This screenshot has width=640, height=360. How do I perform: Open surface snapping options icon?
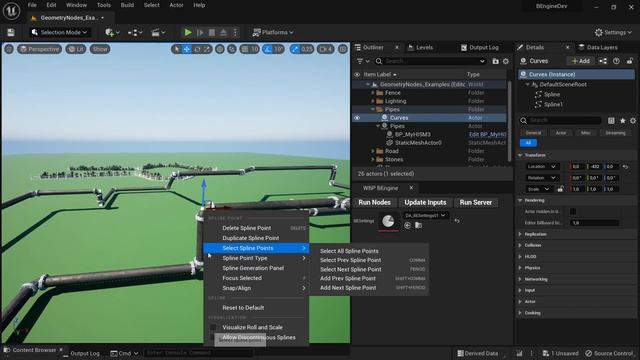[x=232, y=49]
